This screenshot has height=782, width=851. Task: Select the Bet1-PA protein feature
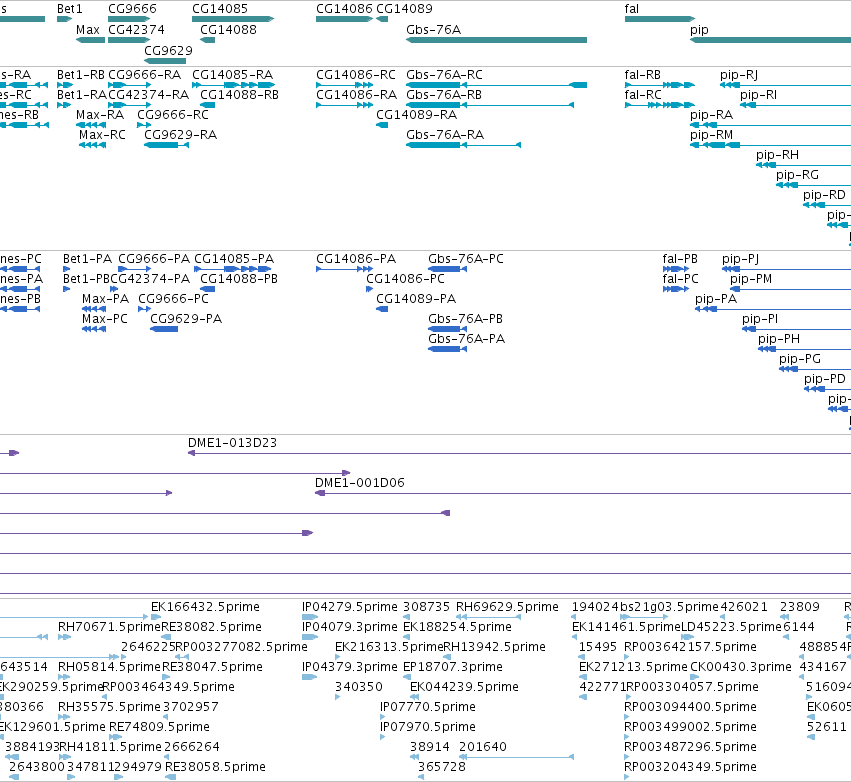(67, 269)
